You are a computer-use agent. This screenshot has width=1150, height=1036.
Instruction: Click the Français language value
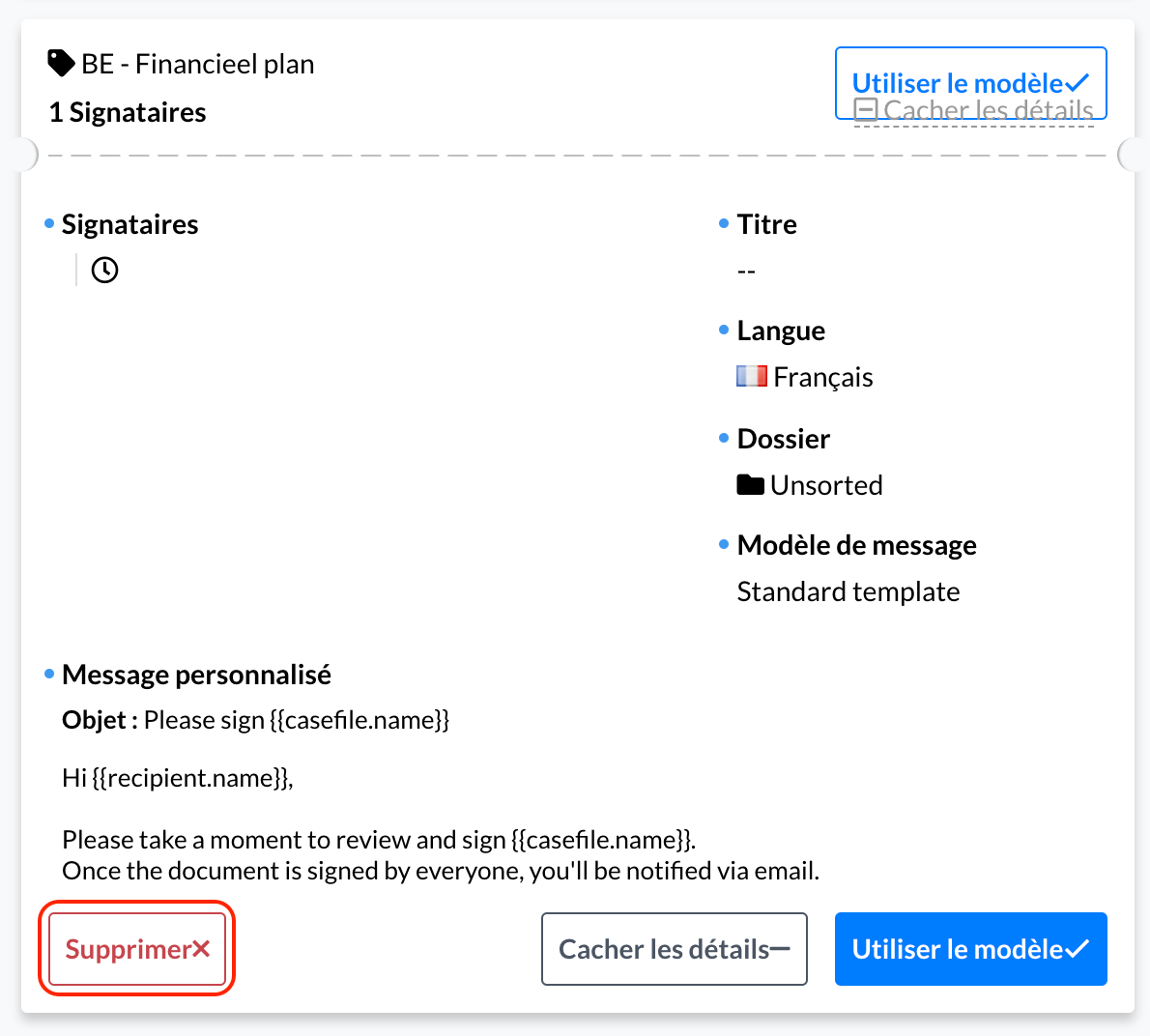pyautogui.click(x=823, y=377)
